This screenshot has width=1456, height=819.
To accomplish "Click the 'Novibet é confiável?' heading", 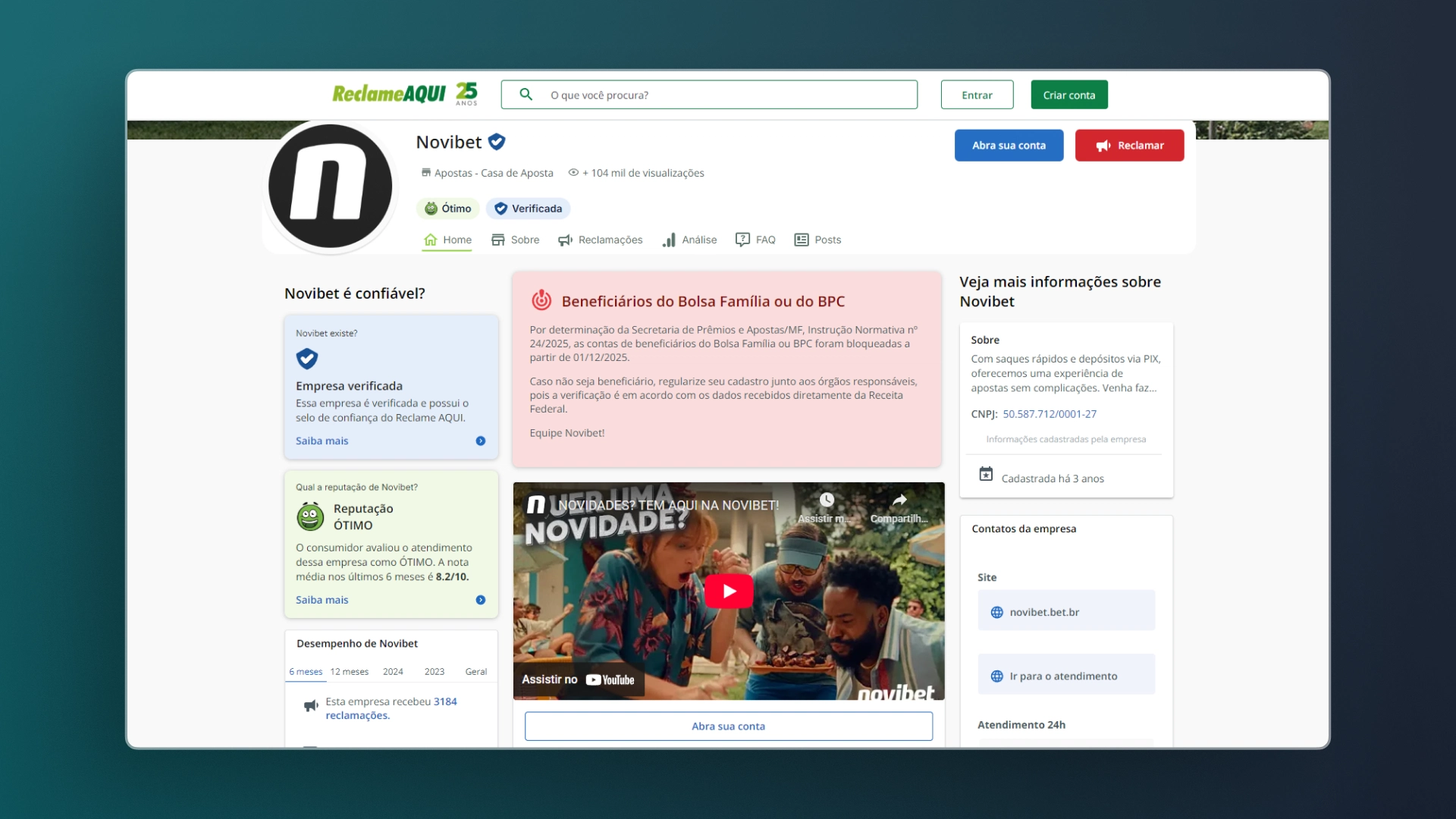I will 355,293.
